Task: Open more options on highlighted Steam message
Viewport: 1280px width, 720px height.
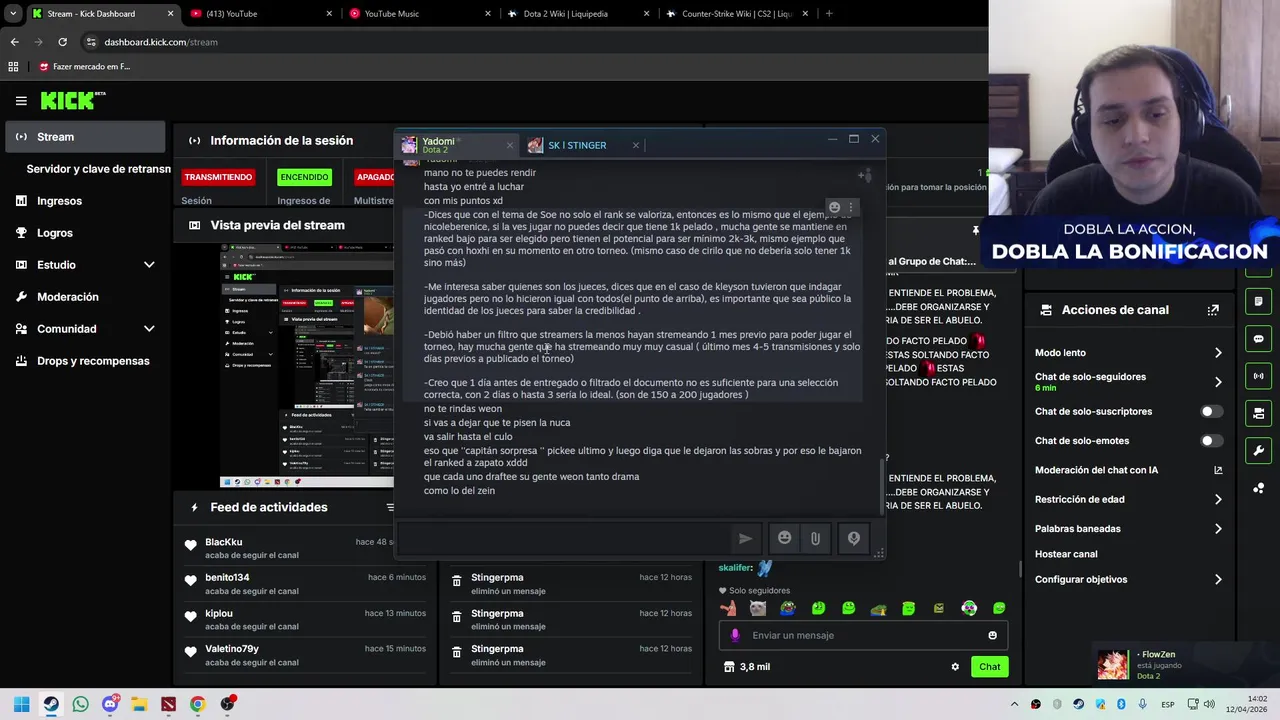Action: [x=851, y=207]
